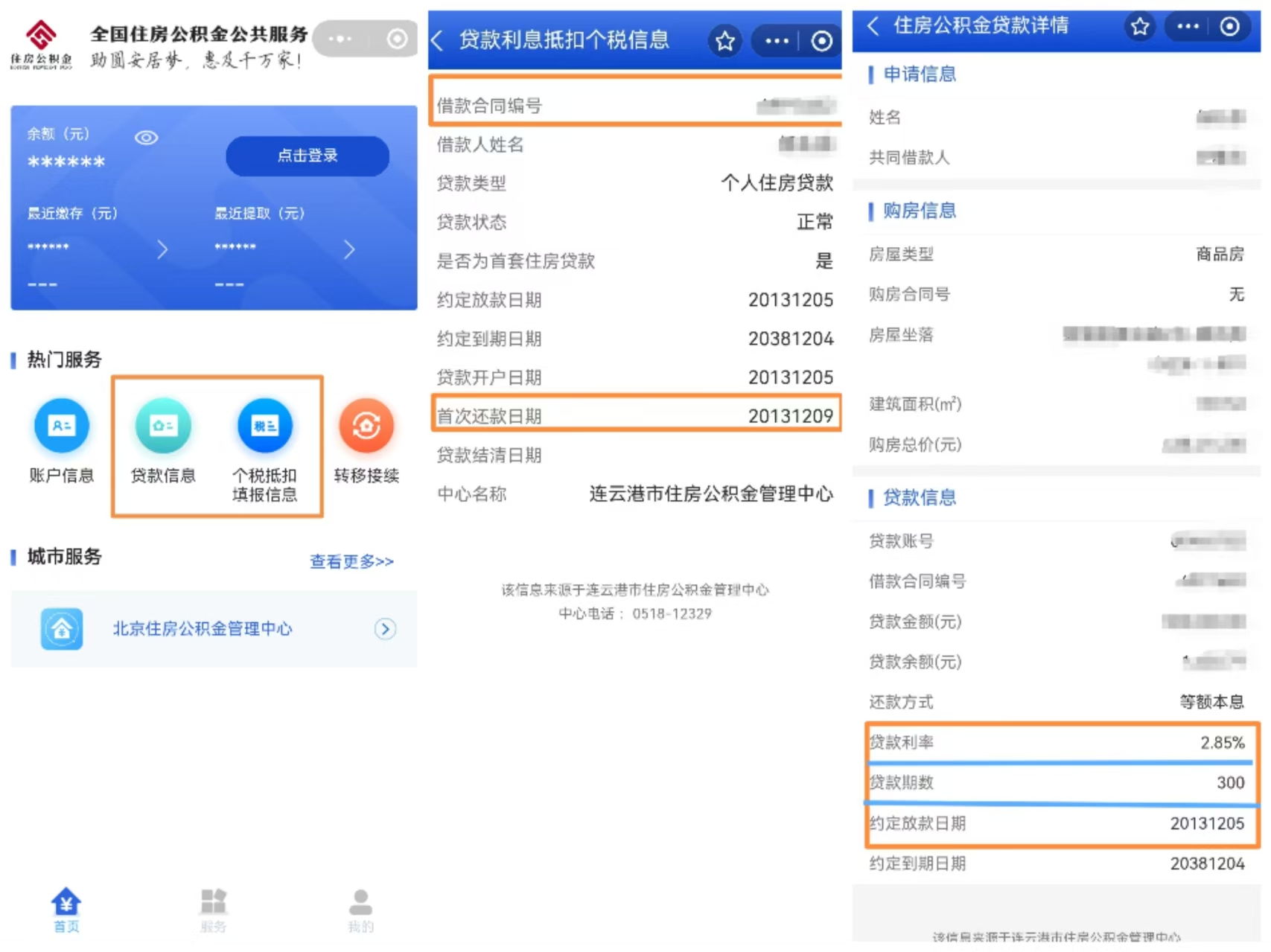Click the 贷款信息 section heading in details
Screen dimensions: 1271x952
(x=919, y=498)
